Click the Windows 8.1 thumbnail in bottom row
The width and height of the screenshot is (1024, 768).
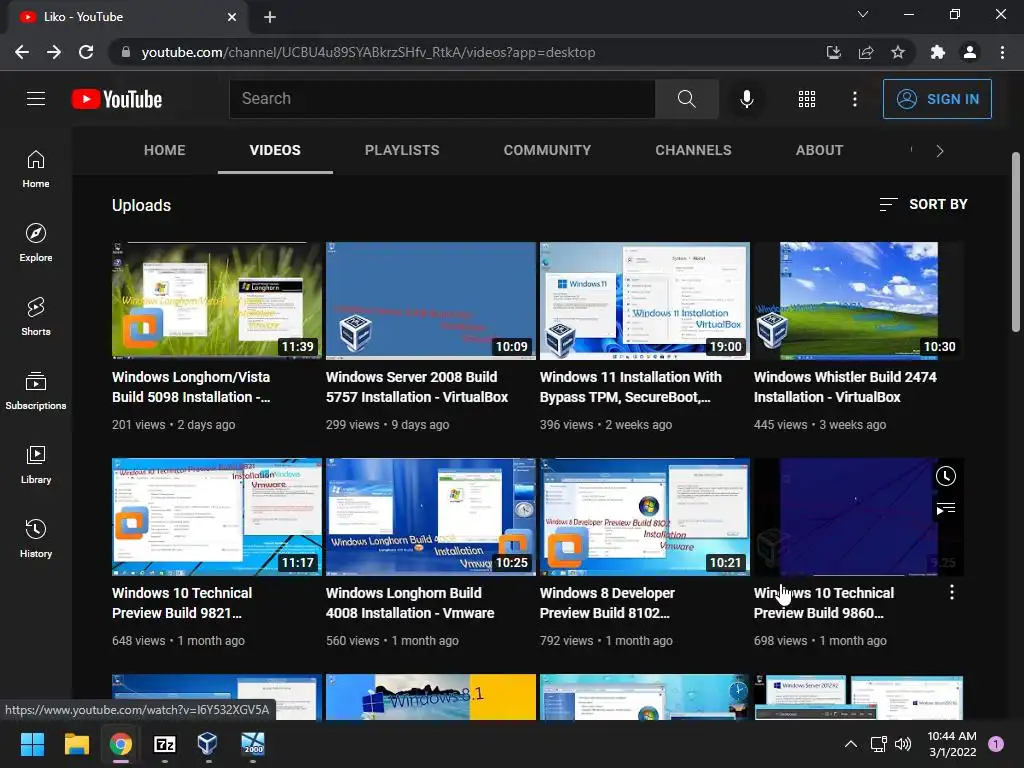click(x=430, y=697)
